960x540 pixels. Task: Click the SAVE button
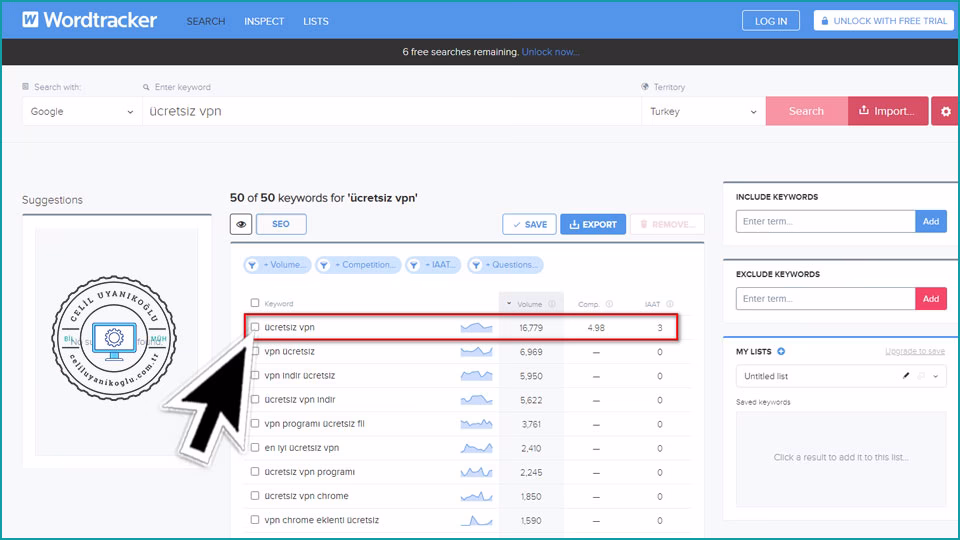click(x=530, y=225)
